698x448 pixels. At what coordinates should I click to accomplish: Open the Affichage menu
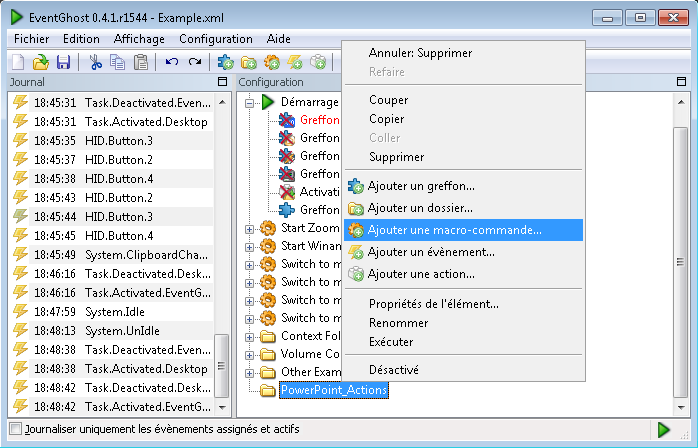pyautogui.click(x=139, y=39)
